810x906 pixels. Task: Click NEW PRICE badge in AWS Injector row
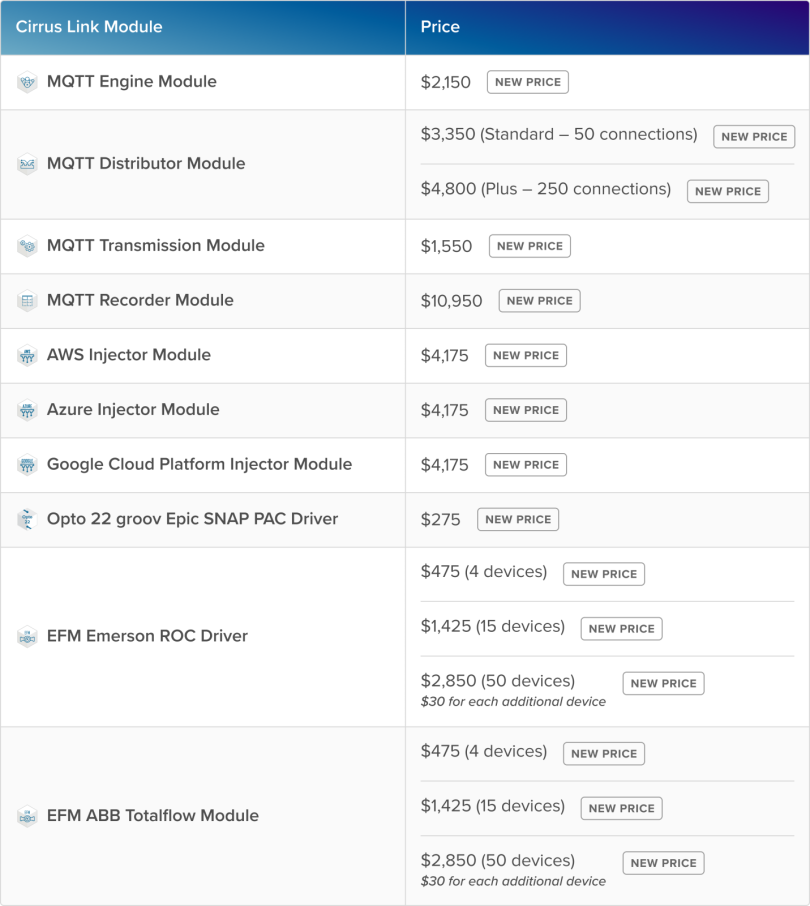(526, 355)
